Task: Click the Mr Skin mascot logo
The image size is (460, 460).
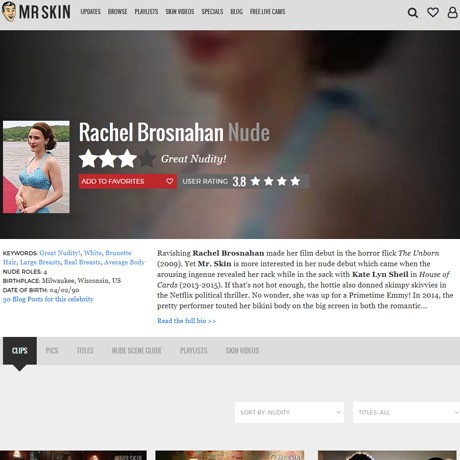Action: [9, 12]
